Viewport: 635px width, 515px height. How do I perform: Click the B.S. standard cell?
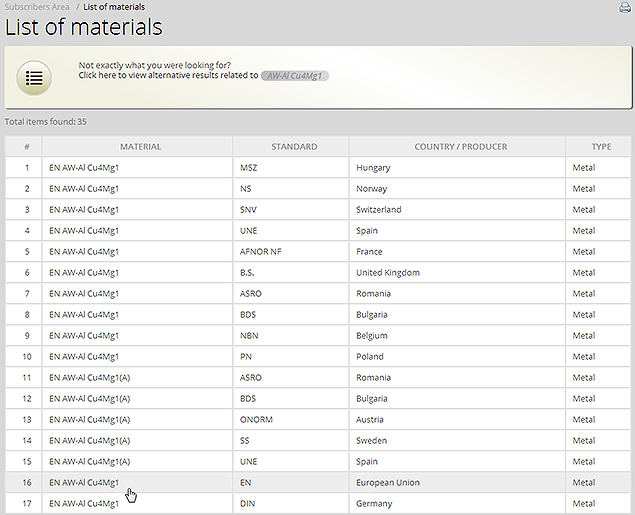pos(291,273)
